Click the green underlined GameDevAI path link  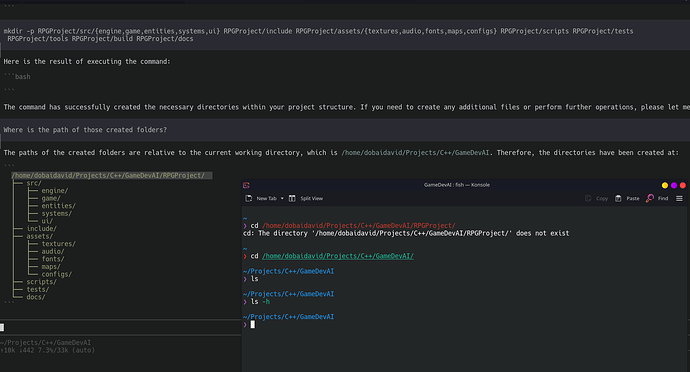click(x=338, y=256)
